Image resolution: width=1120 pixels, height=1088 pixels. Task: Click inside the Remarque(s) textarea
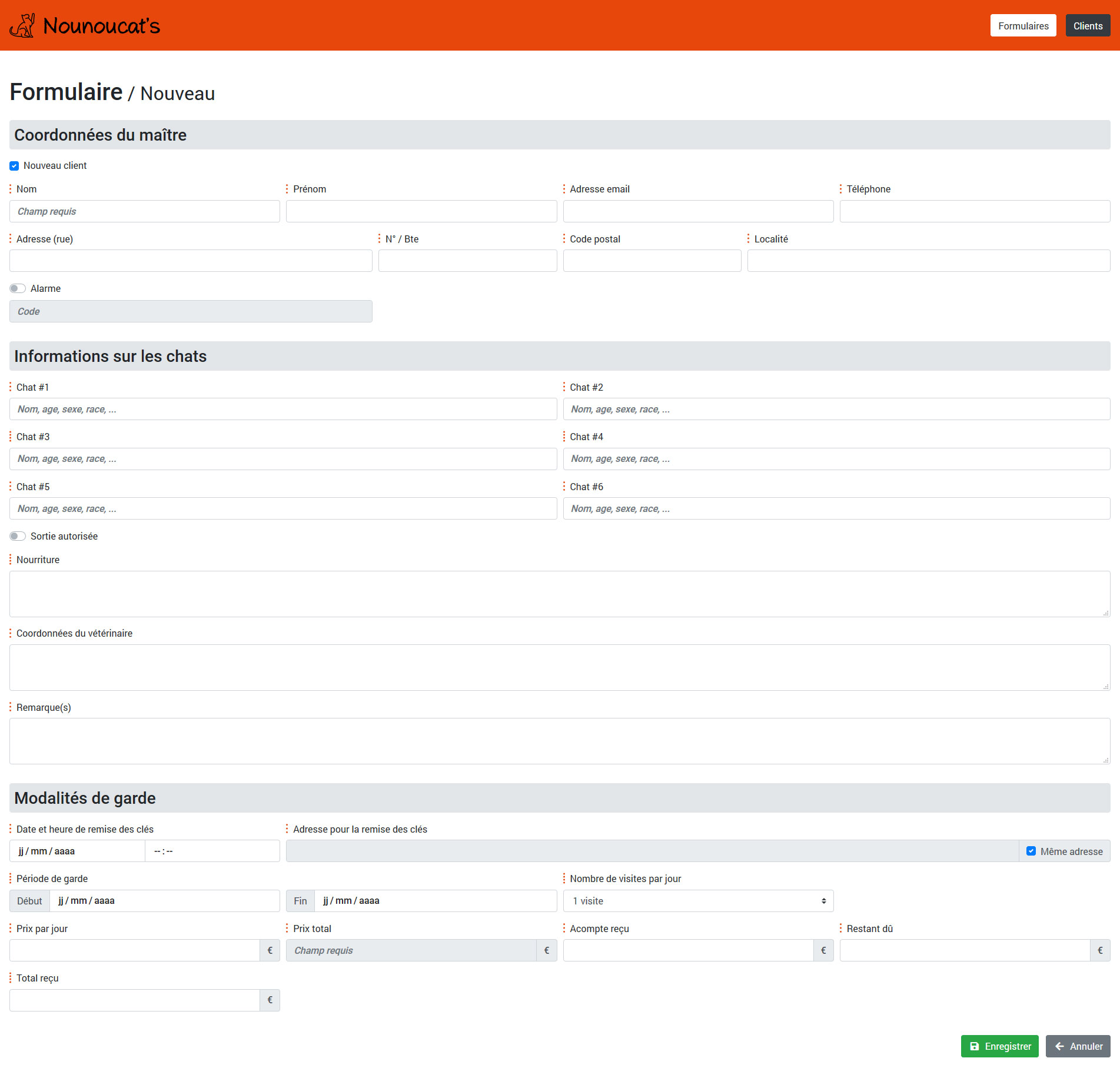click(x=560, y=741)
